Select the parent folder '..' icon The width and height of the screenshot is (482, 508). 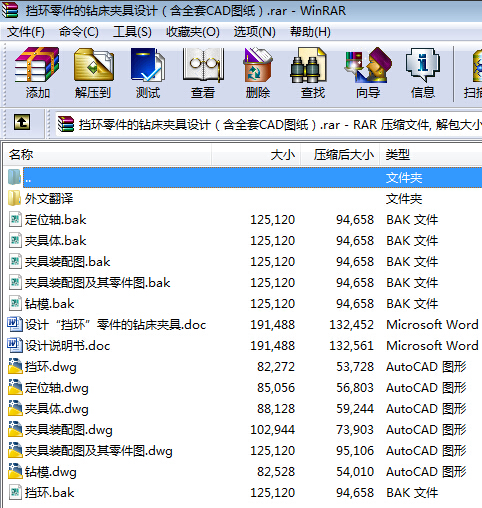pyautogui.click(x=14, y=177)
